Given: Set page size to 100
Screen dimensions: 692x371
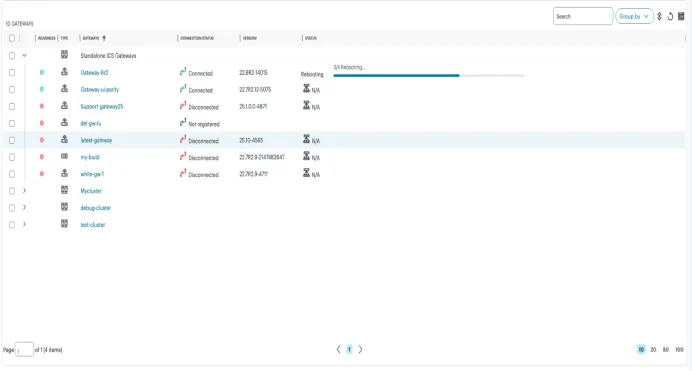Looking at the screenshot, I should click(679, 349).
